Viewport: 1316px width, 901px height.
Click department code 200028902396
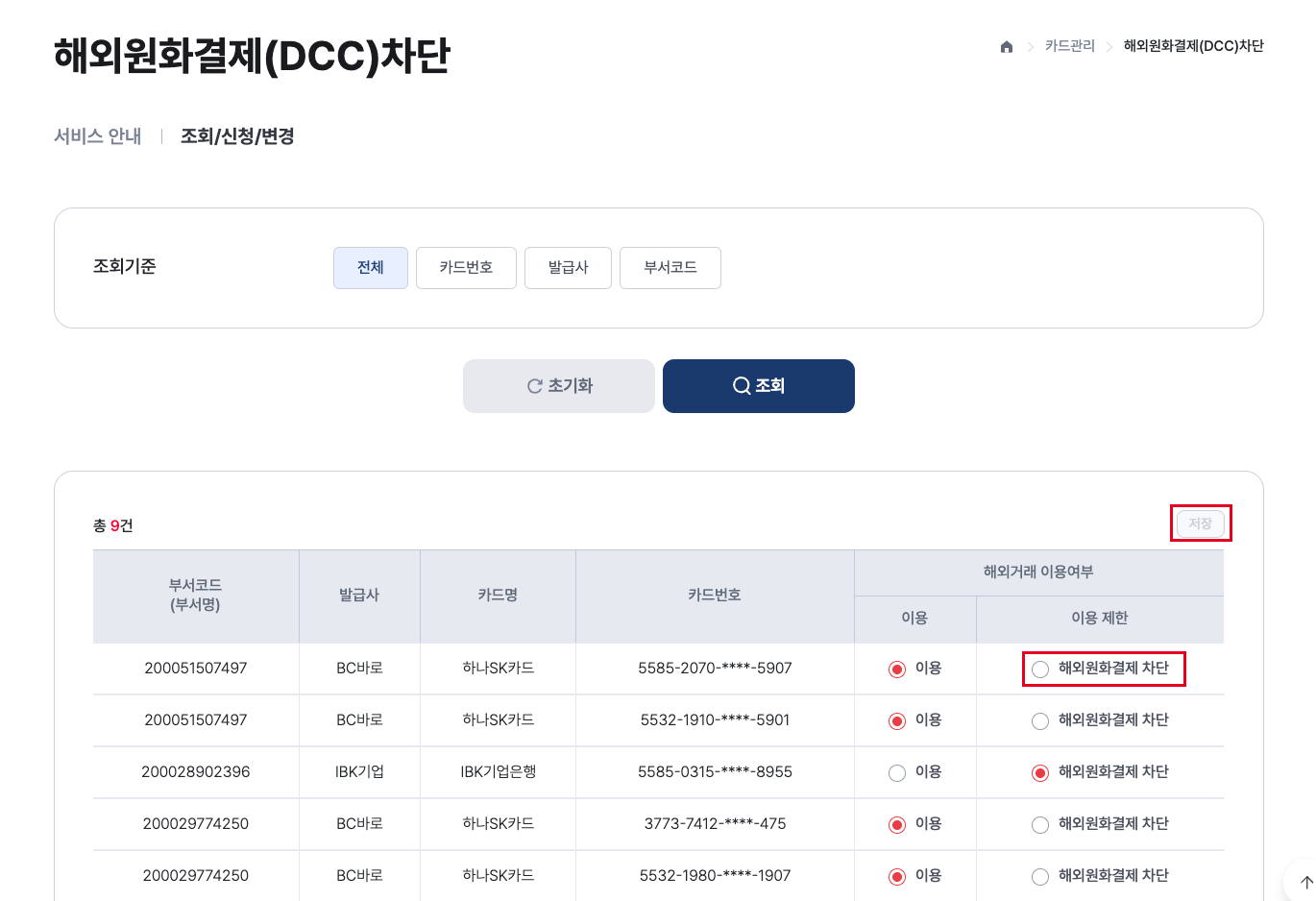[196, 772]
